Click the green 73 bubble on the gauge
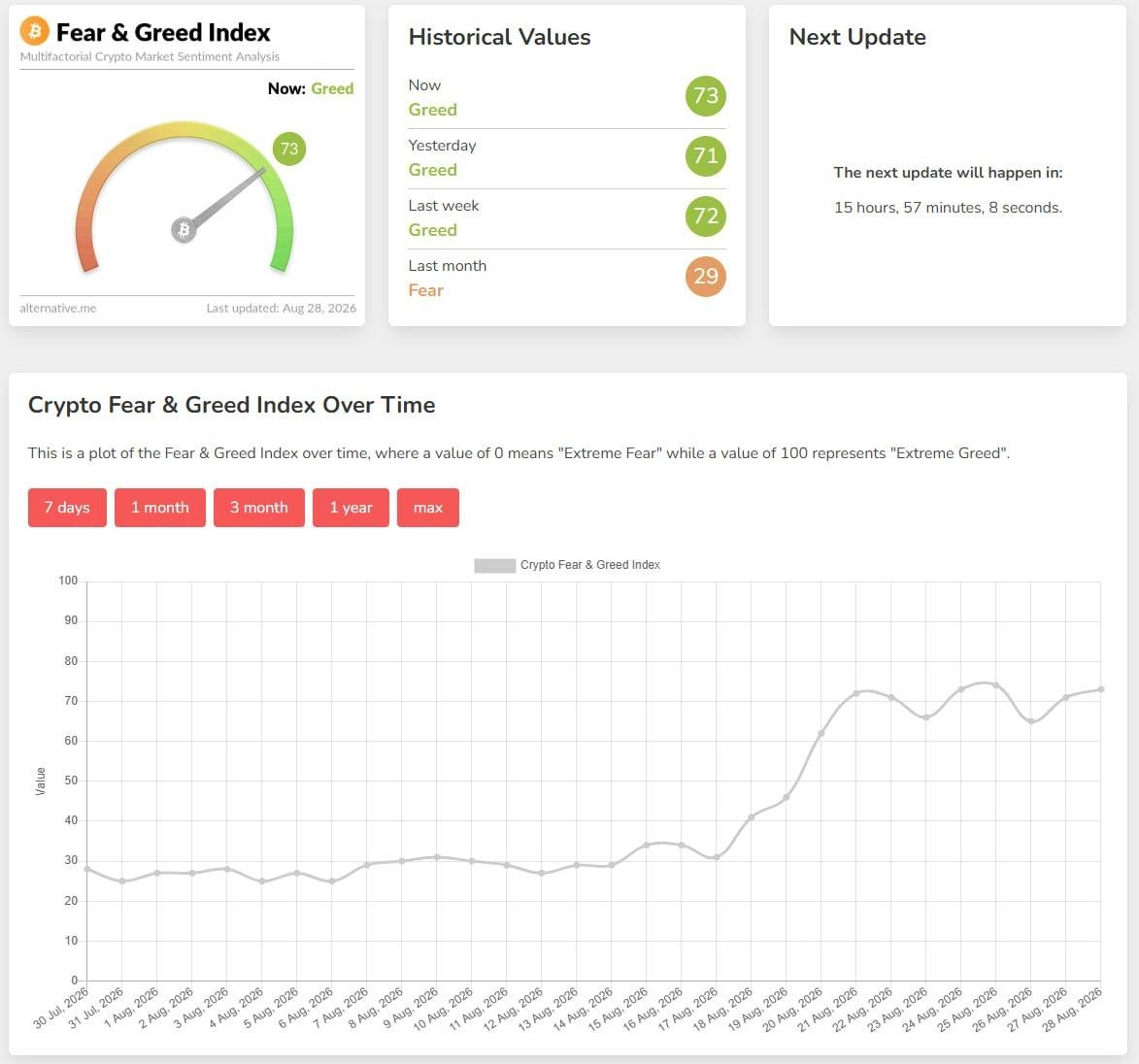This screenshot has width=1139, height=1064. tap(289, 149)
